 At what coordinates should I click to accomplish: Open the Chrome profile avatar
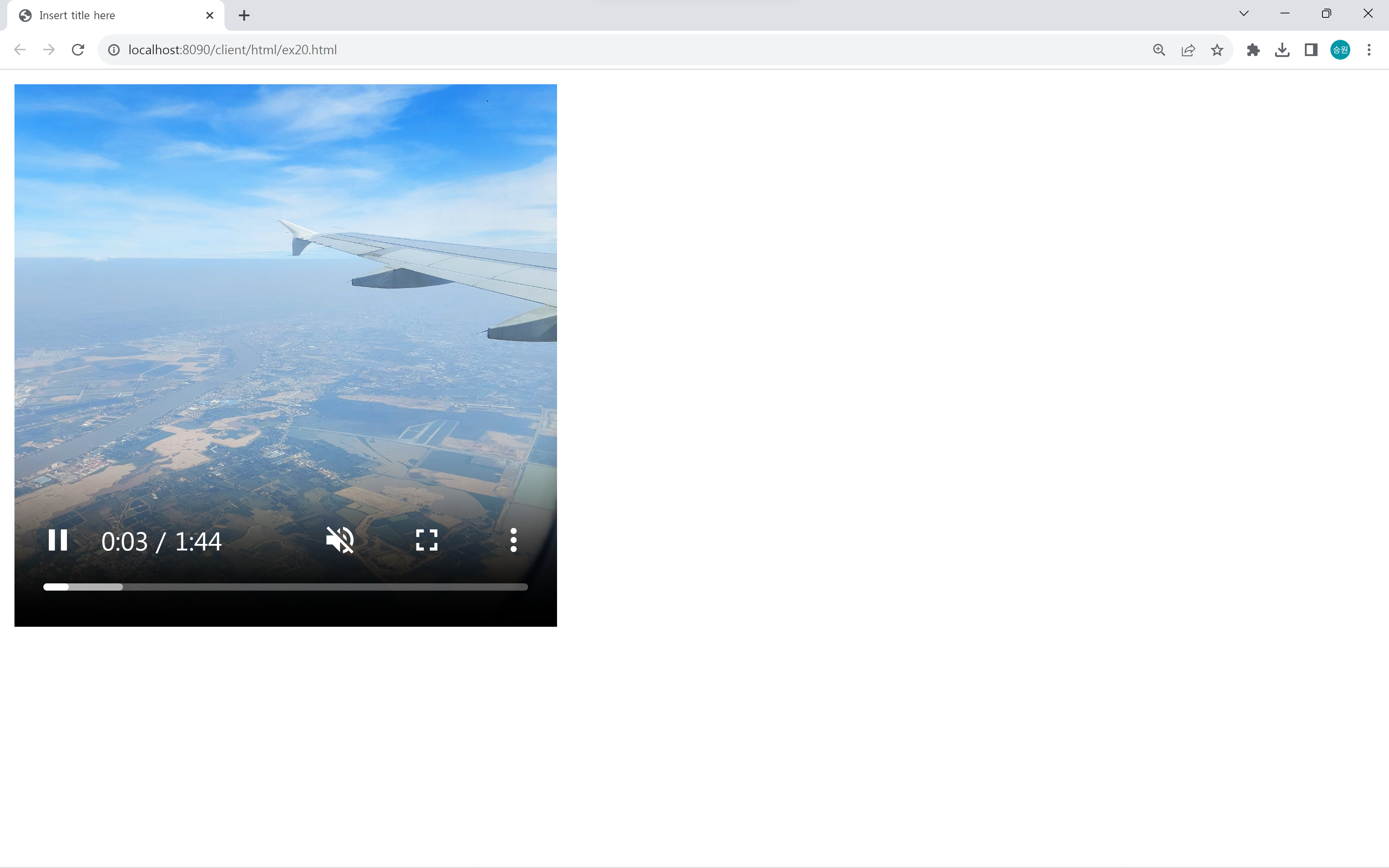1340,50
